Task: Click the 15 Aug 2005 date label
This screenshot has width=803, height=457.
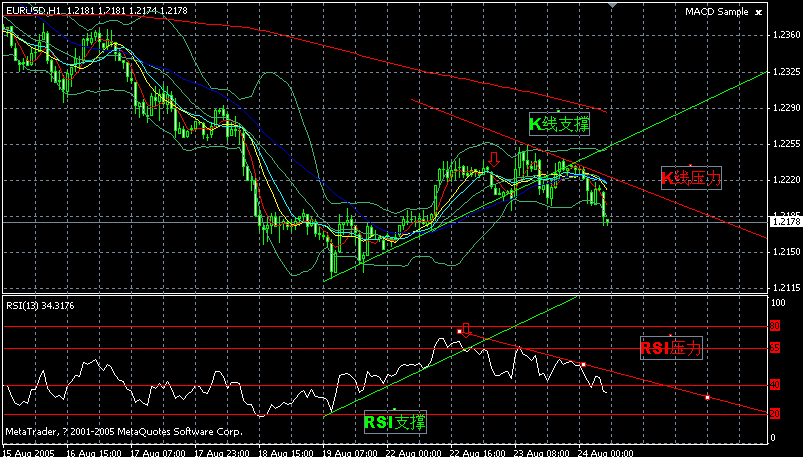Action: [x=28, y=453]
